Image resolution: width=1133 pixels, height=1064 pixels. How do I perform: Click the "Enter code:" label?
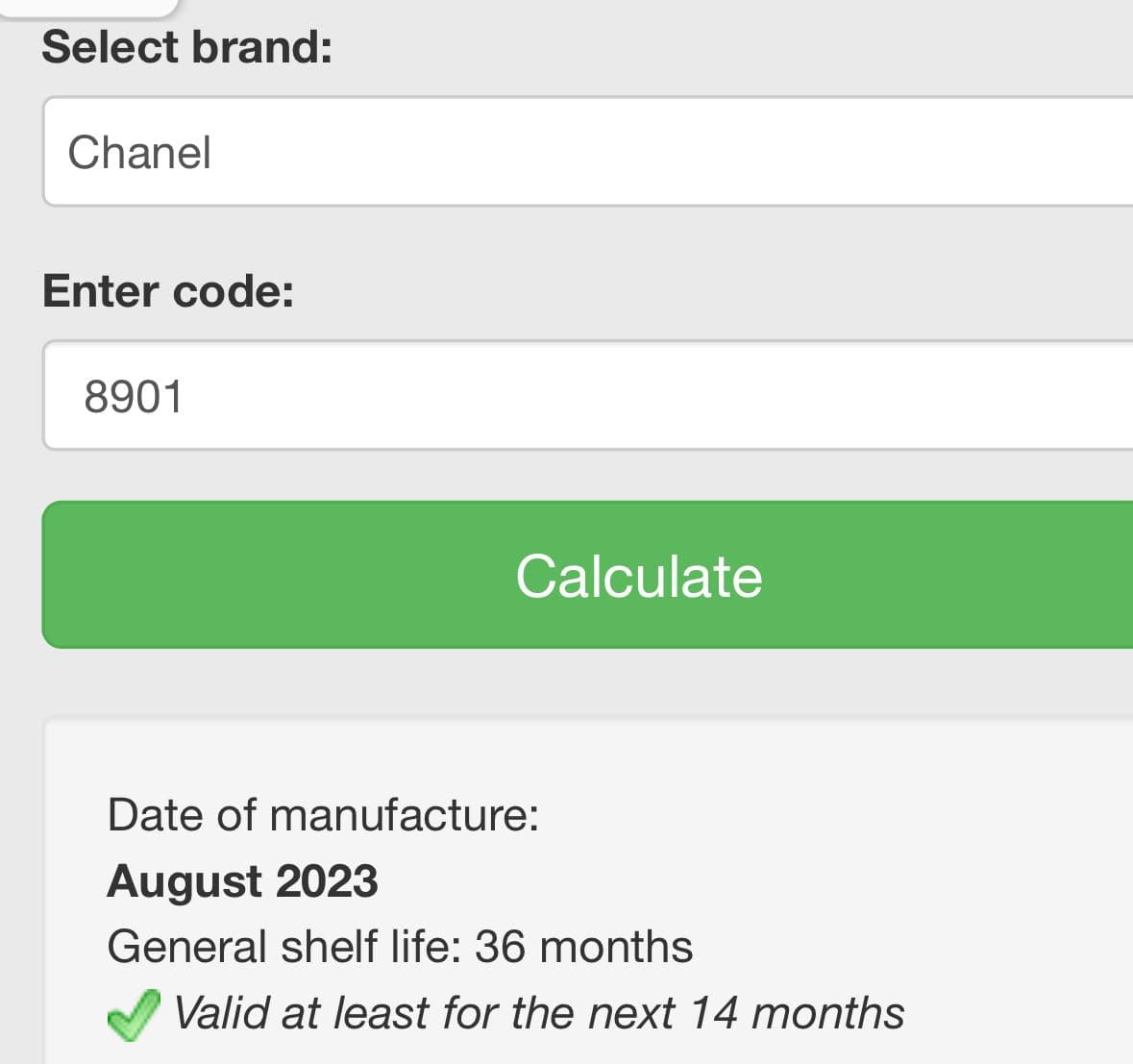pyautogui.click(x=168, y=290)
